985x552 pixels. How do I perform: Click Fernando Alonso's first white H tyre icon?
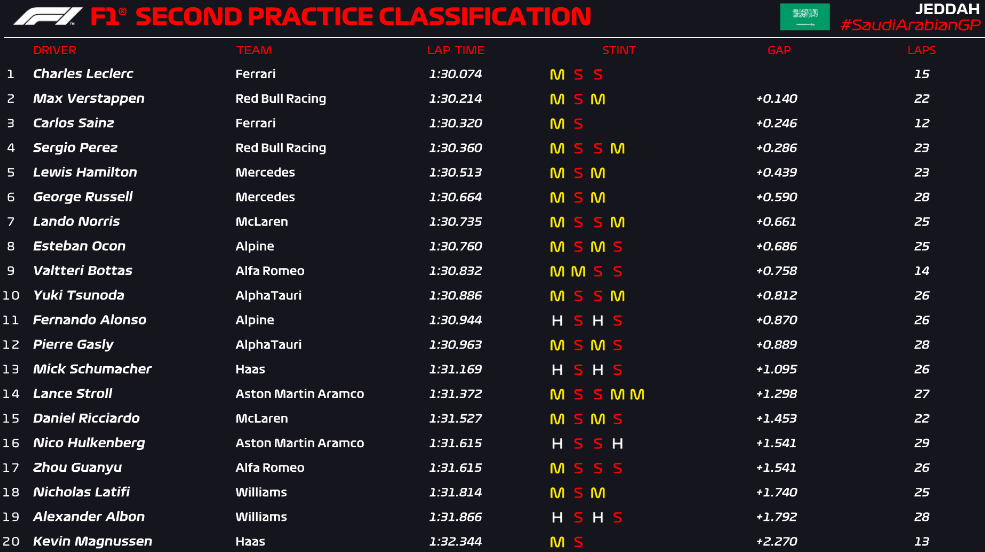click(557, 320)
